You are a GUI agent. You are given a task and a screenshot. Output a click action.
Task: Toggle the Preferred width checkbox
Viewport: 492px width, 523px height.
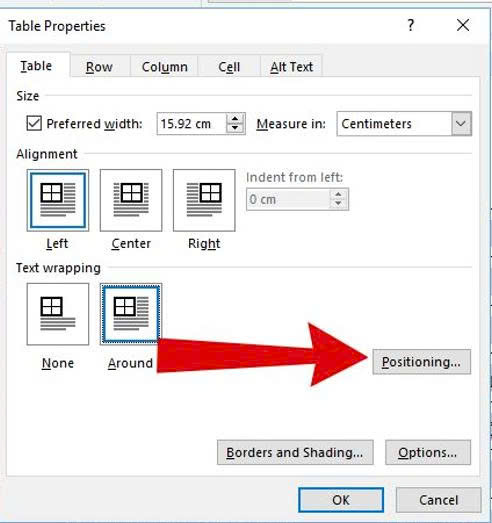tap(34, 123)
